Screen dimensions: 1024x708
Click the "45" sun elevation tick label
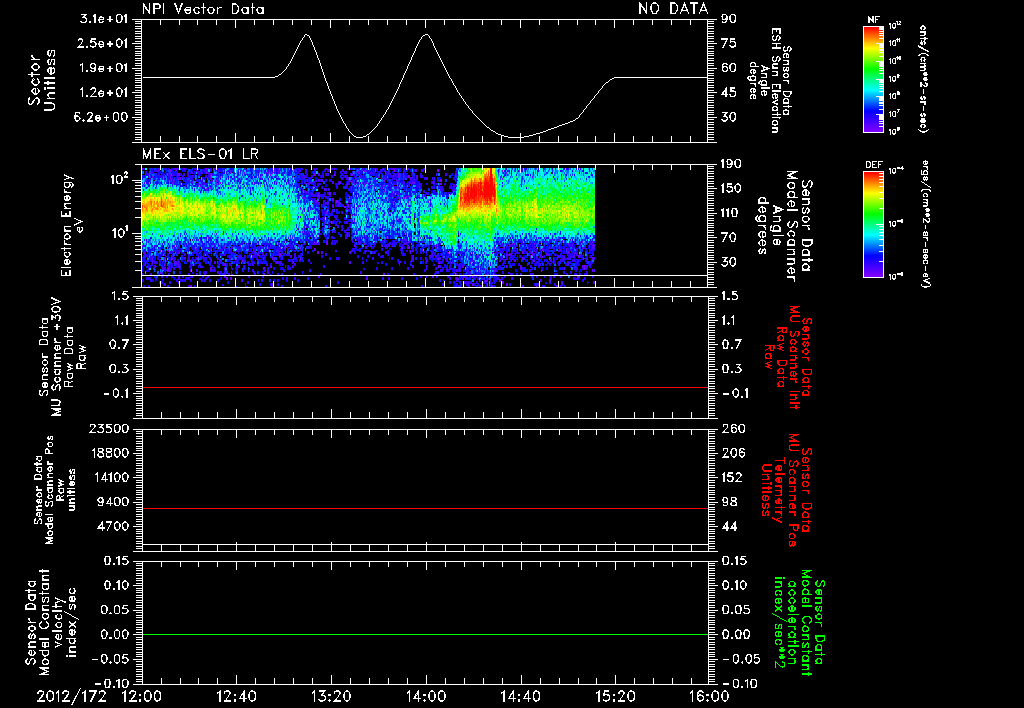pos(729,93)
